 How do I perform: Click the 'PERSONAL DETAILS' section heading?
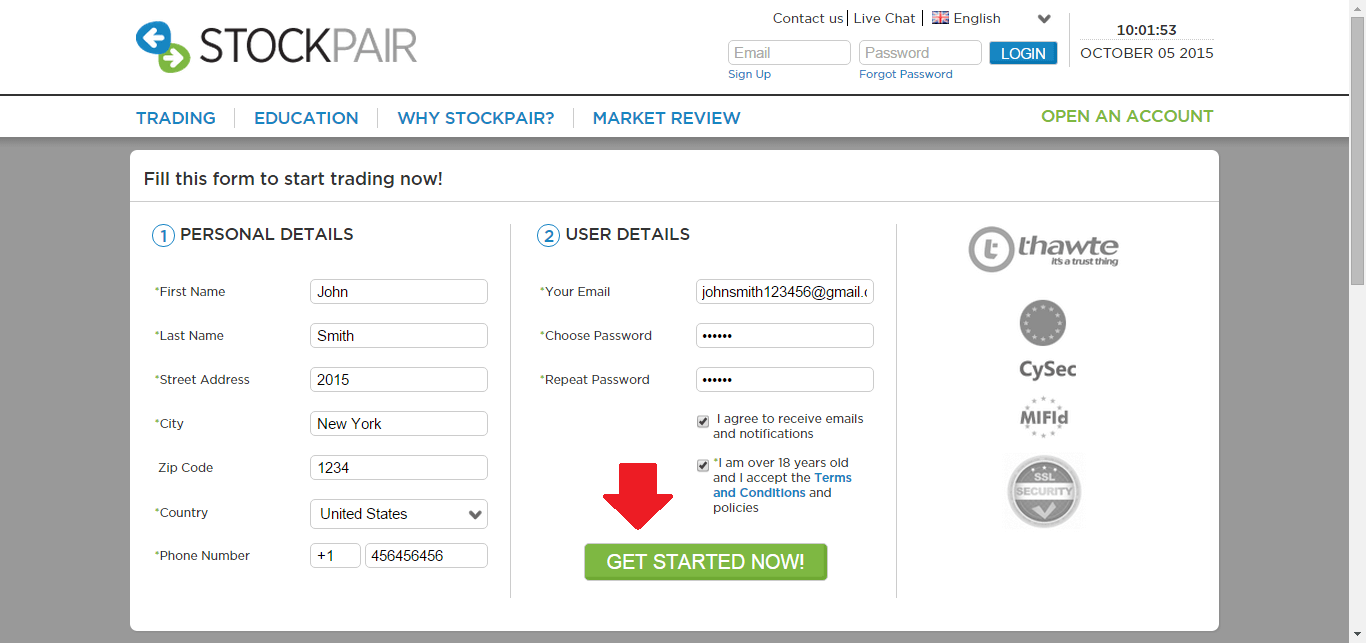pos(267,234)
